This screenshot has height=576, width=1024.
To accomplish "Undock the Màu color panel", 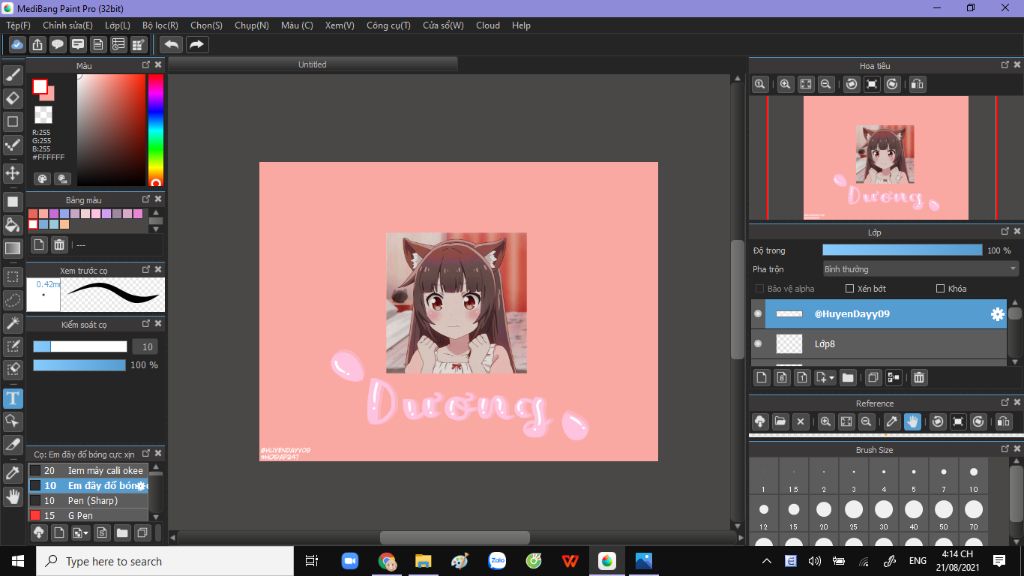I will click(x=146, y=65).
